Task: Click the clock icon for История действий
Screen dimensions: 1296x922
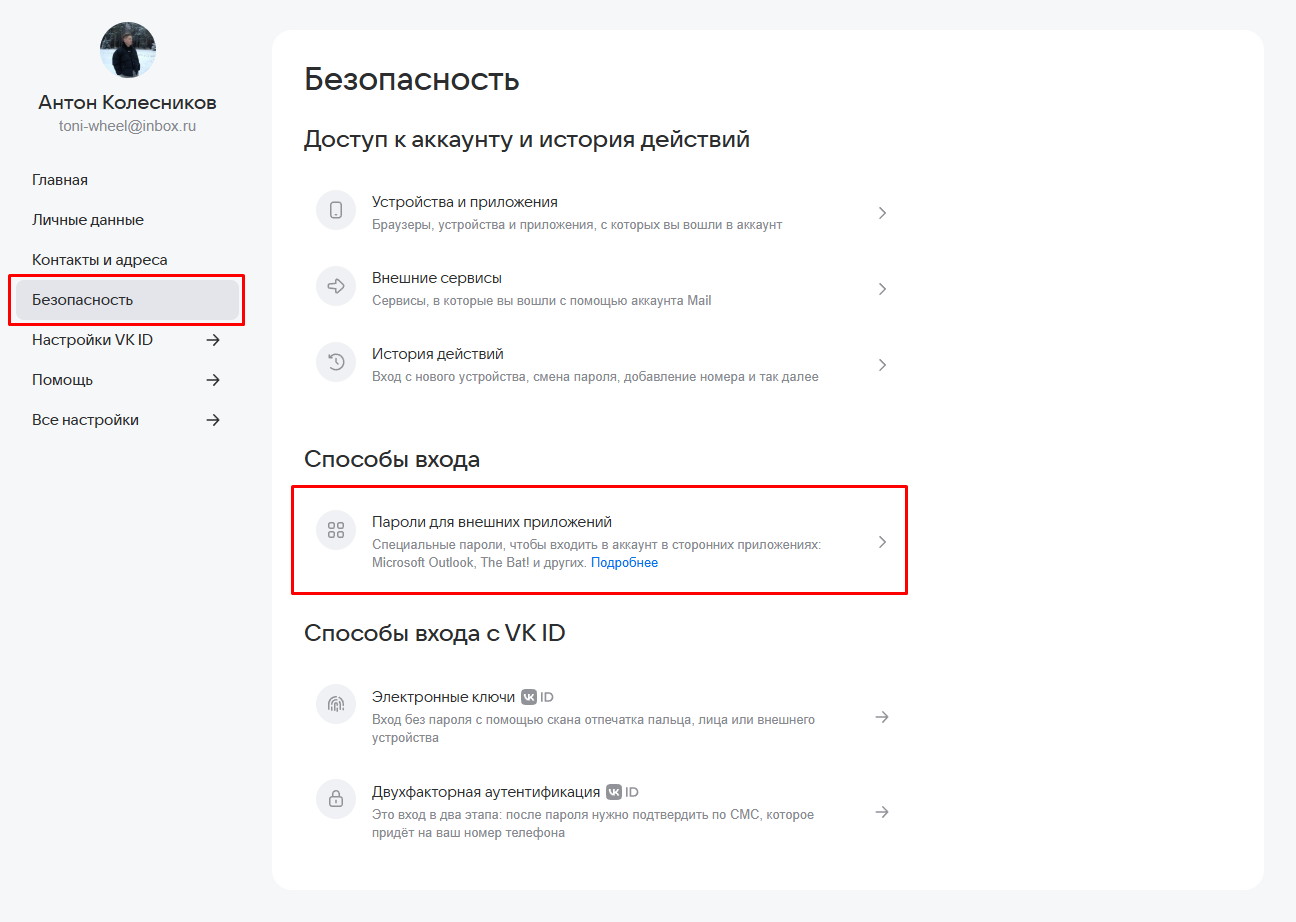Action: coord(336,363)
